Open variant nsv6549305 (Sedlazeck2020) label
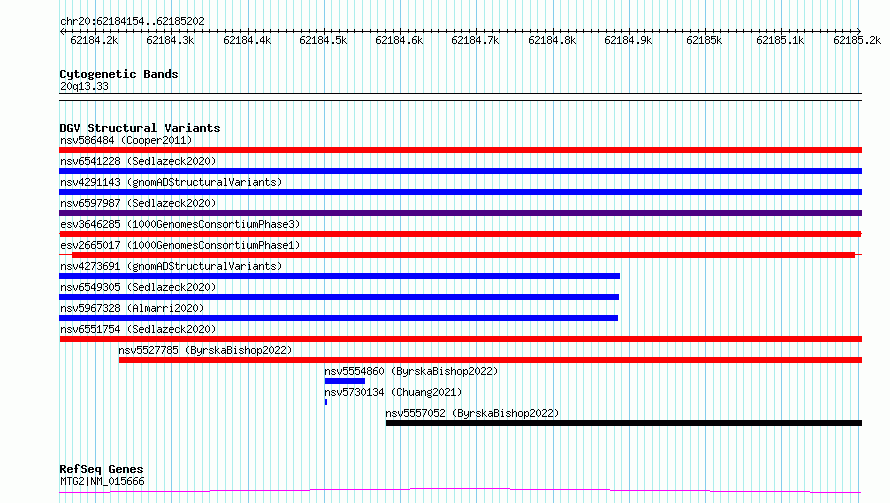 138,287
